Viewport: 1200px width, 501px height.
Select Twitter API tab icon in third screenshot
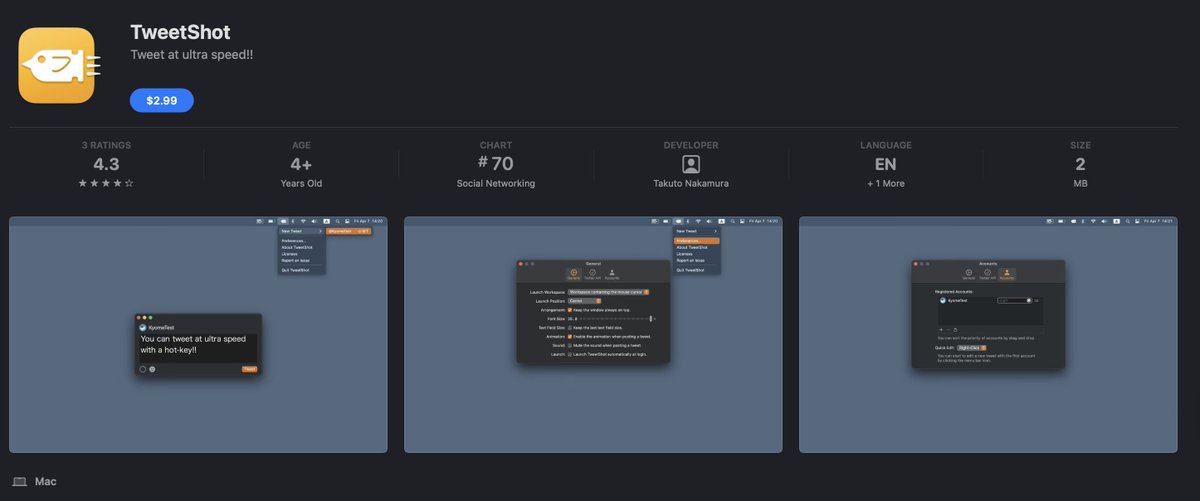(988, 274)
